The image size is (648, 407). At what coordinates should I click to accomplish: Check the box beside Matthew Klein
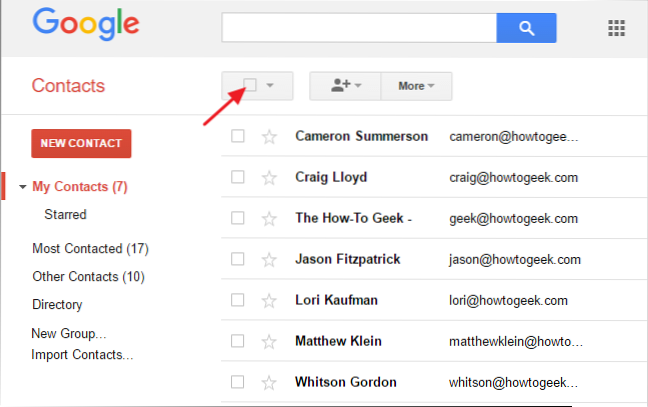pos(238,341)
